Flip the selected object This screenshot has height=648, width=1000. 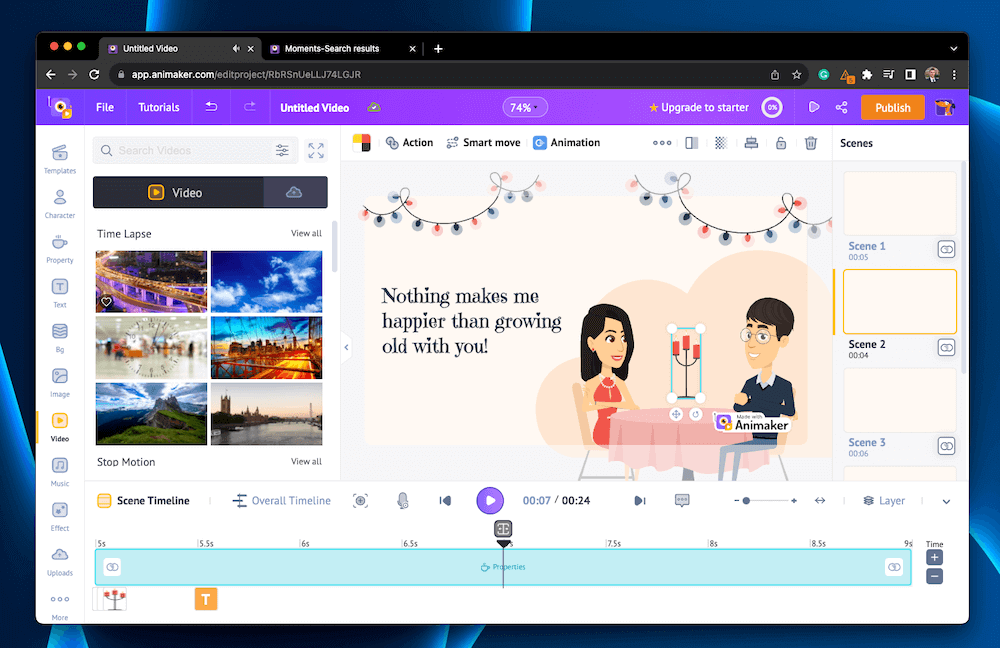[x=691, y=143]
